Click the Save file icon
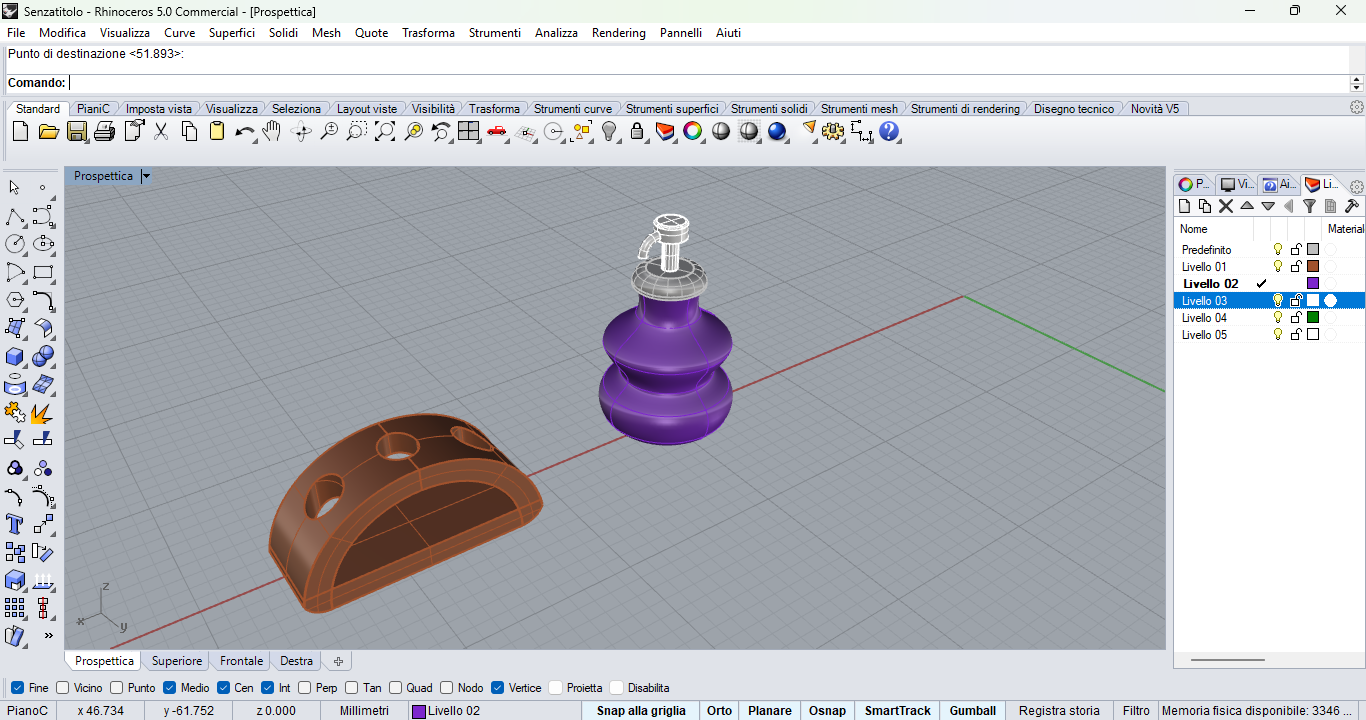 point(77,131)
